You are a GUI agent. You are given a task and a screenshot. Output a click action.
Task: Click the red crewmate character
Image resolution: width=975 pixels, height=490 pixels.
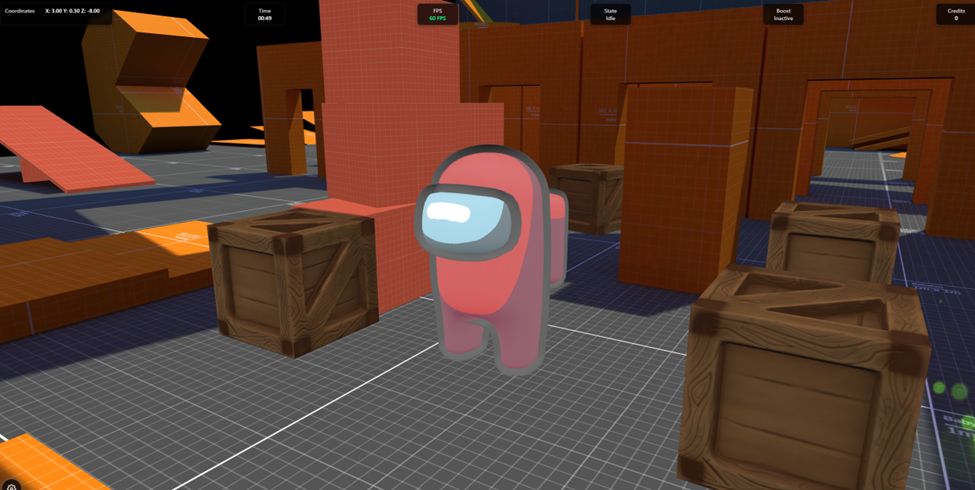pyautogui.click(x=491, y=259)
